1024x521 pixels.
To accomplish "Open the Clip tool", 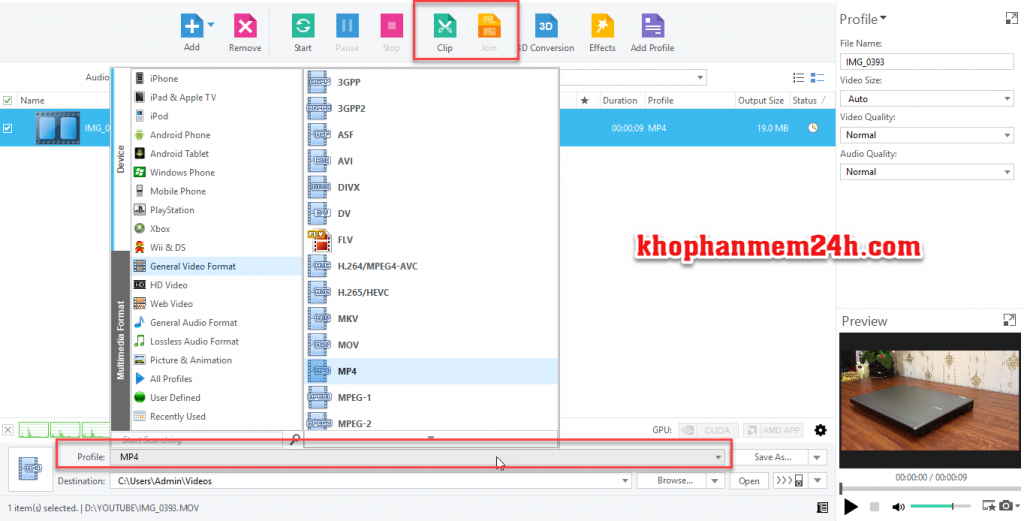I will point(445,27).
